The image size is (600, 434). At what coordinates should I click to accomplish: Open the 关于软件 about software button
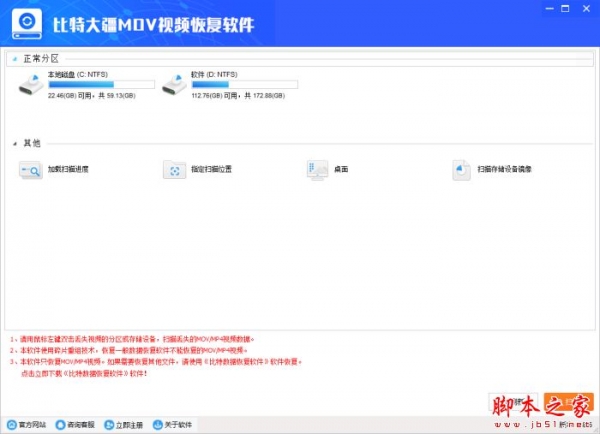coord(172,425)
